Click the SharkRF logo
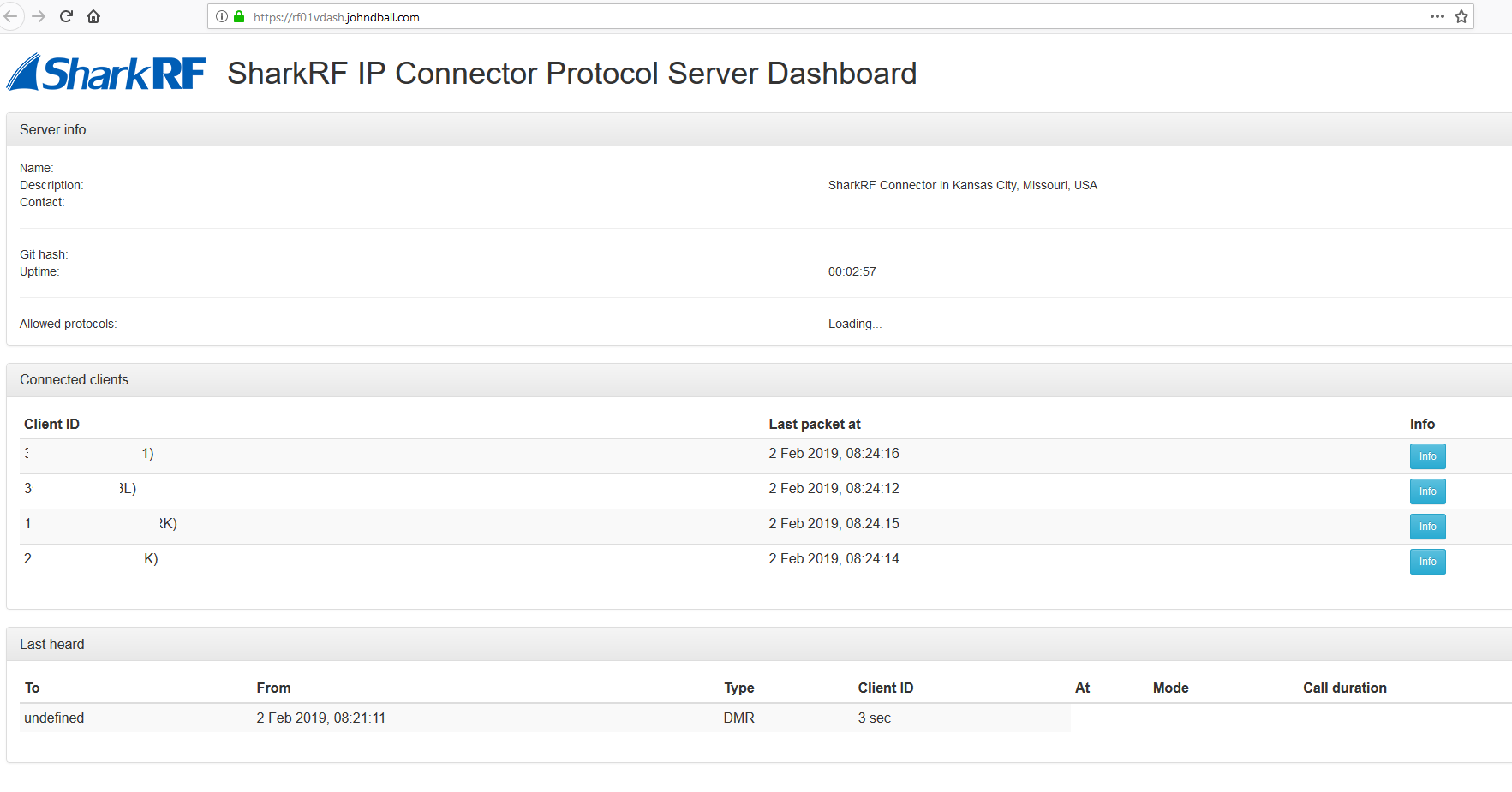Viewport: 1512px width, 792px height. click(x=106, y=73)
